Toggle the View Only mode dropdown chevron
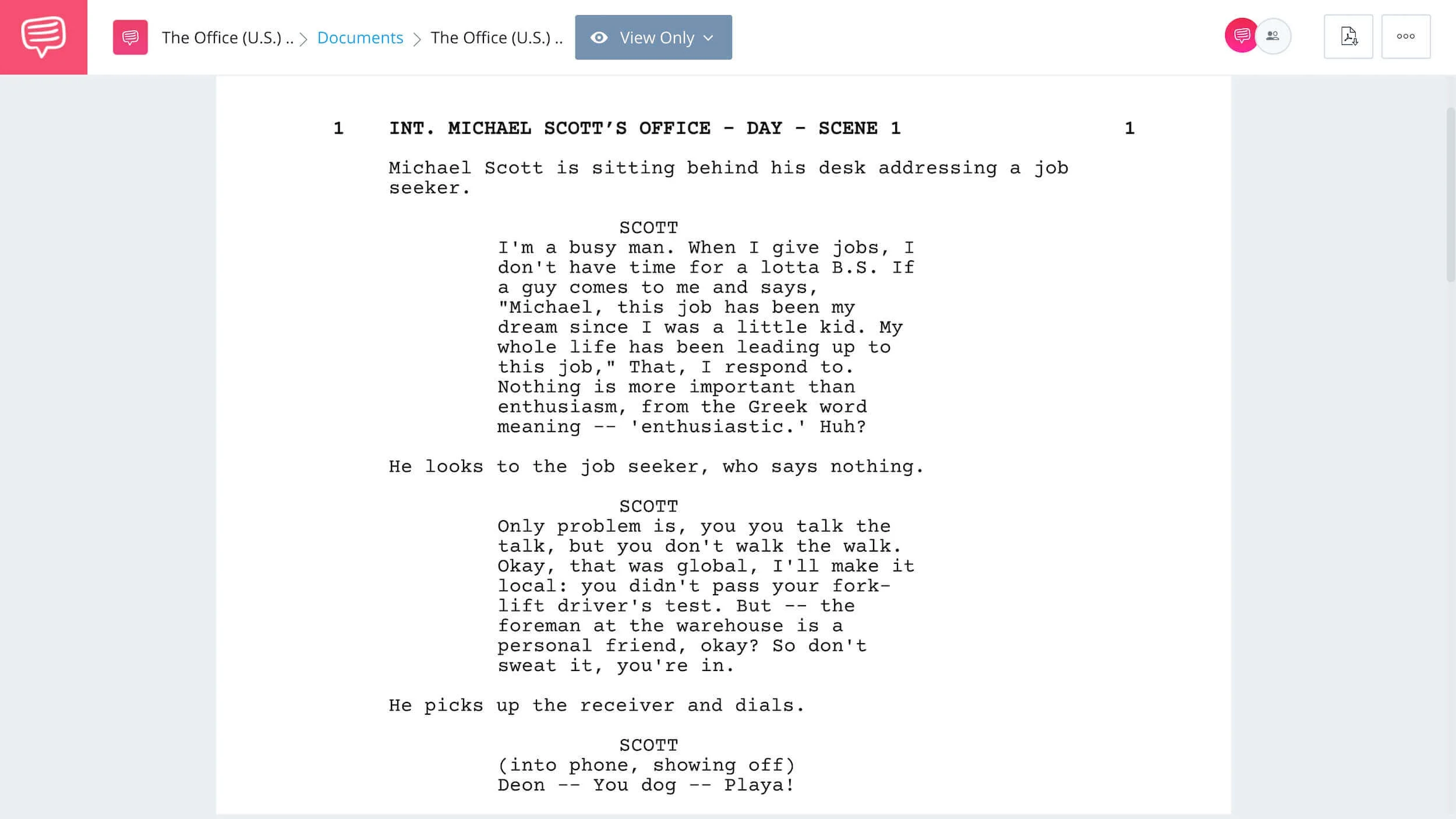Viewport: 1456px width, 819px height. 711,37
